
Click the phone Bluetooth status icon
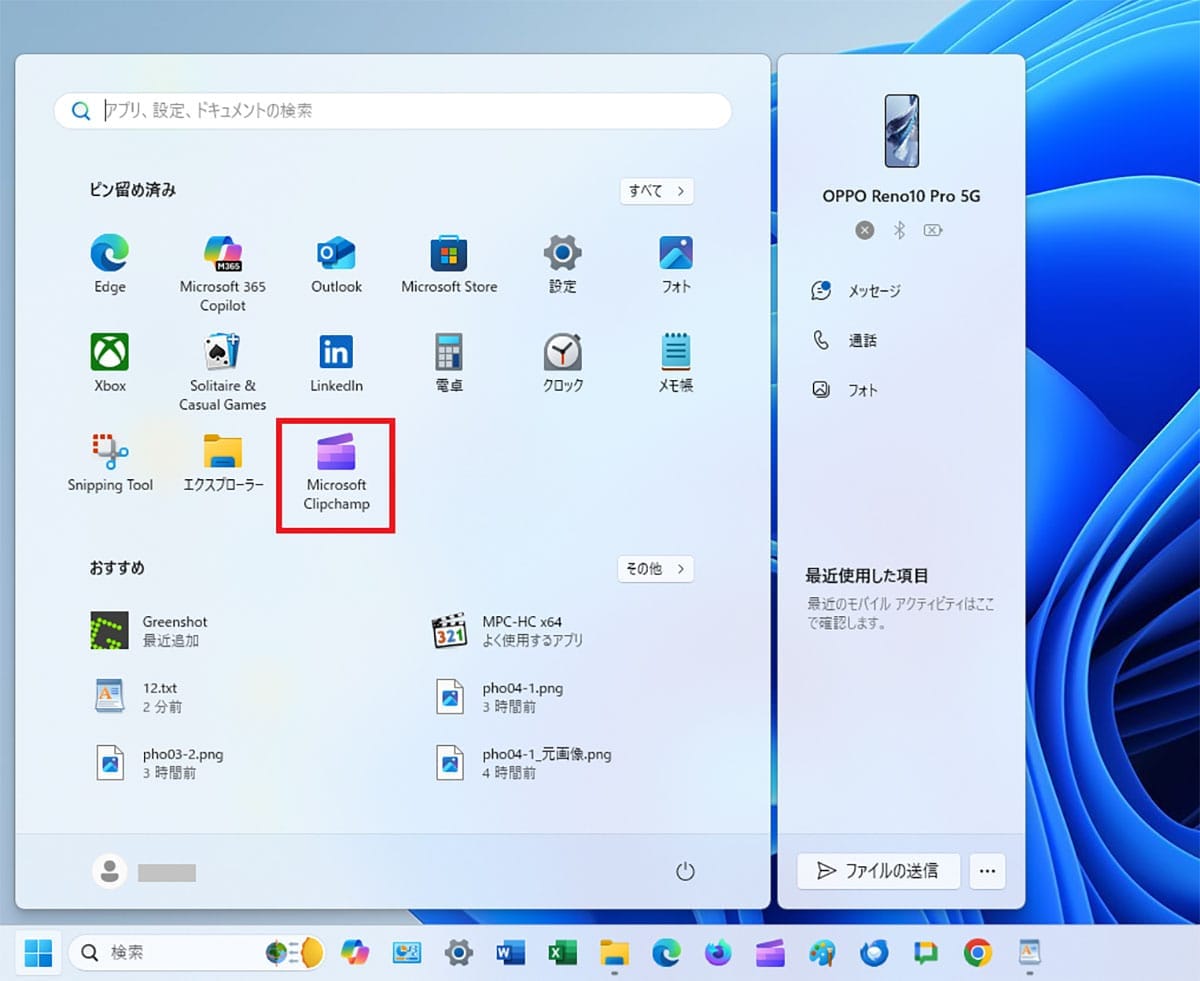(899, 231)
